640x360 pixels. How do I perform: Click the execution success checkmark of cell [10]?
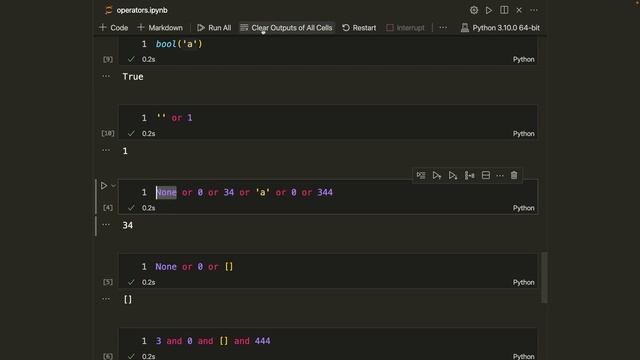131,133
